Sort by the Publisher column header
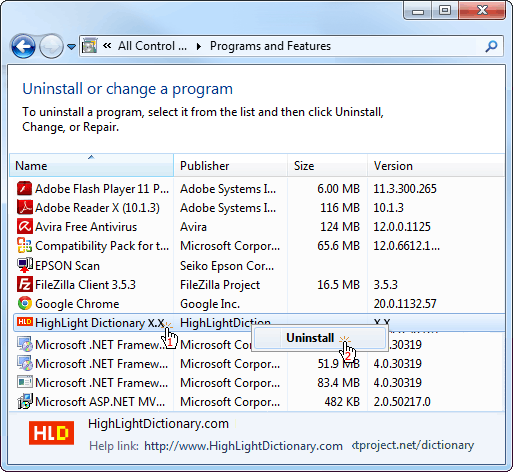 click(230, 165)
